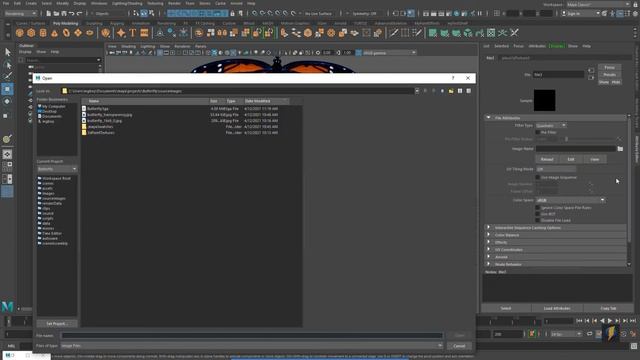Enable the Pre Filter checkbox
This screenshot has width=640, height=360.
tap(538, 132)
